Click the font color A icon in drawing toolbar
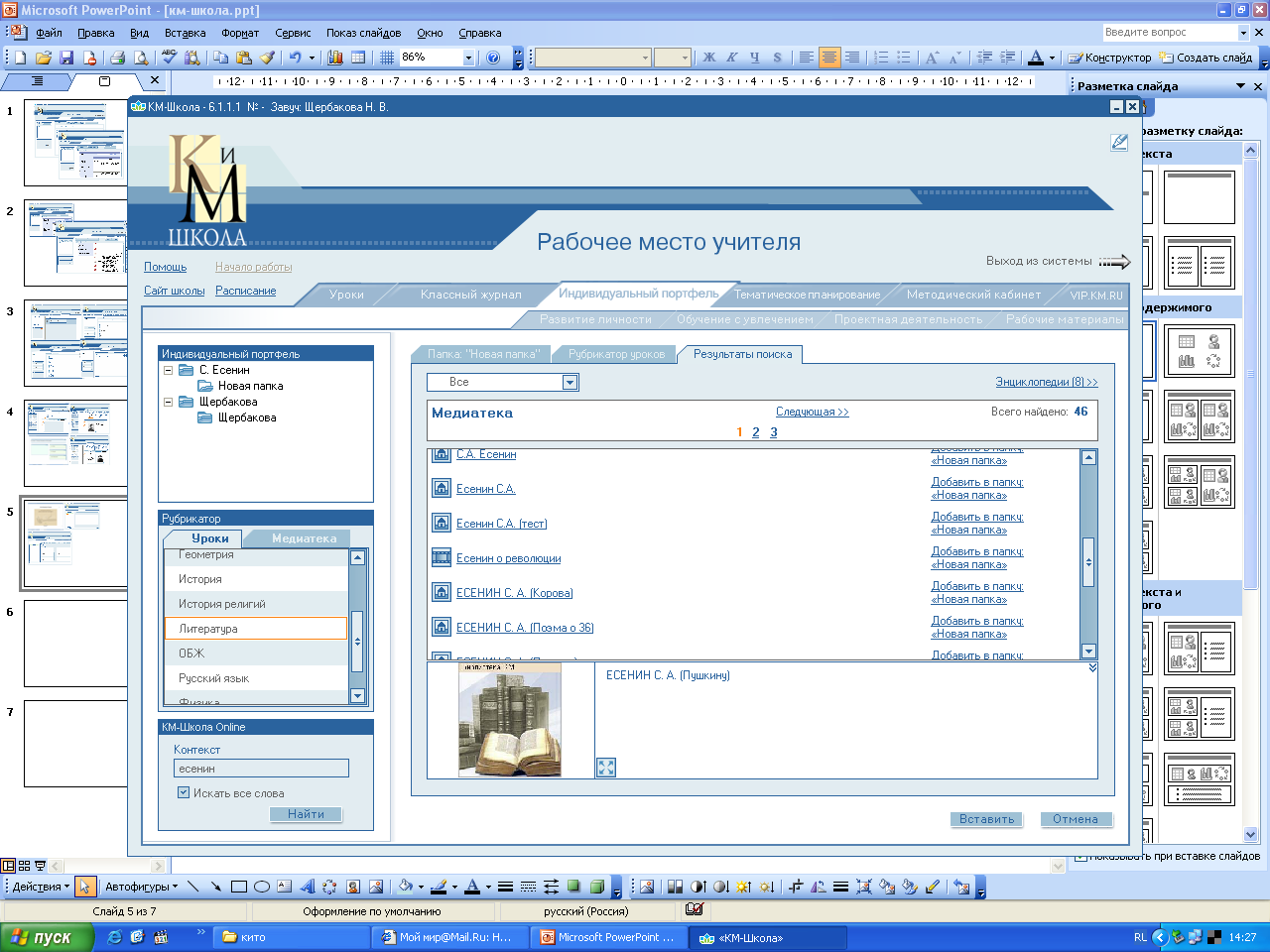 tap(472, 887)
